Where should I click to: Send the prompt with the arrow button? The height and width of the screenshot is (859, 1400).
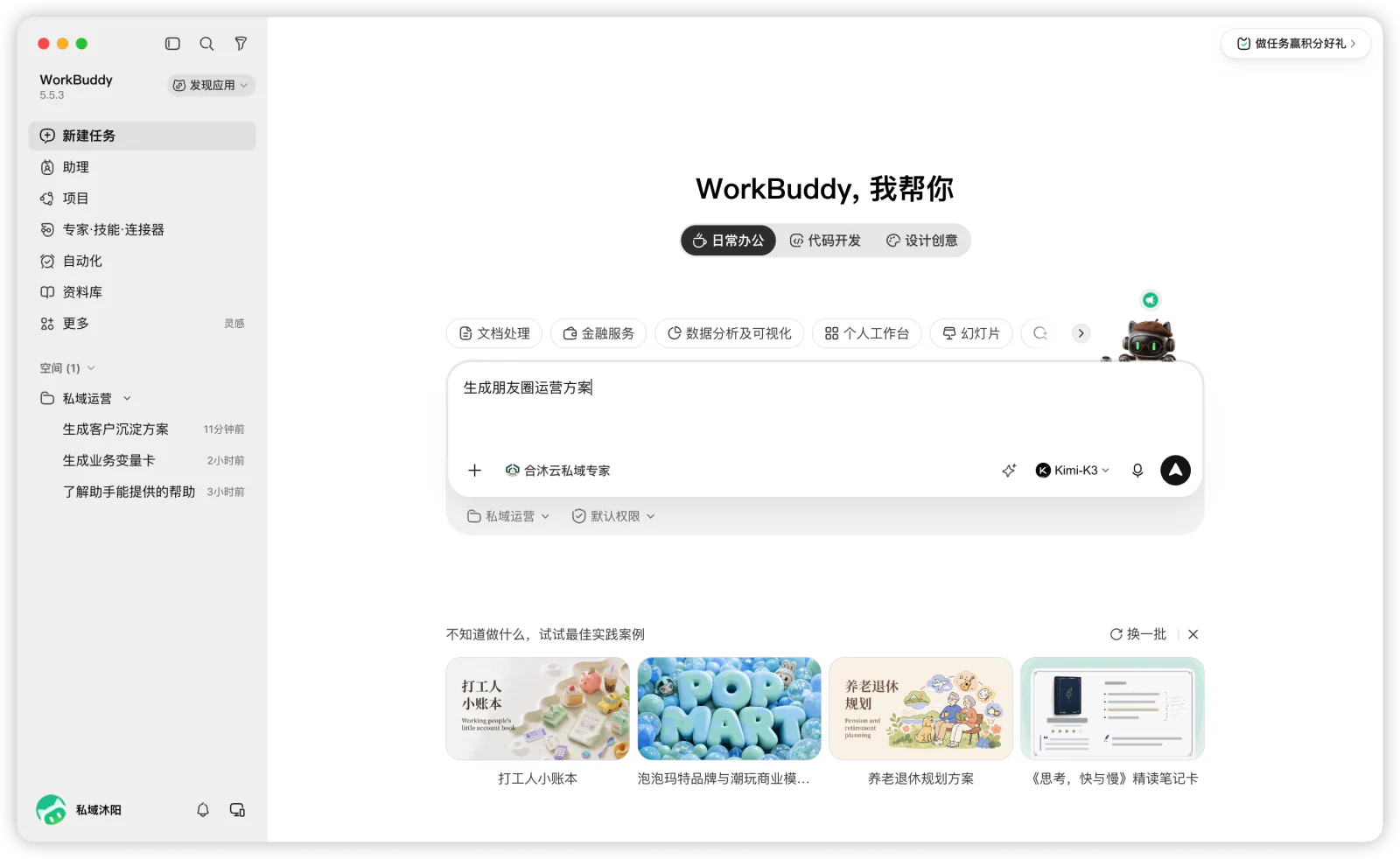coord(1175,471)
